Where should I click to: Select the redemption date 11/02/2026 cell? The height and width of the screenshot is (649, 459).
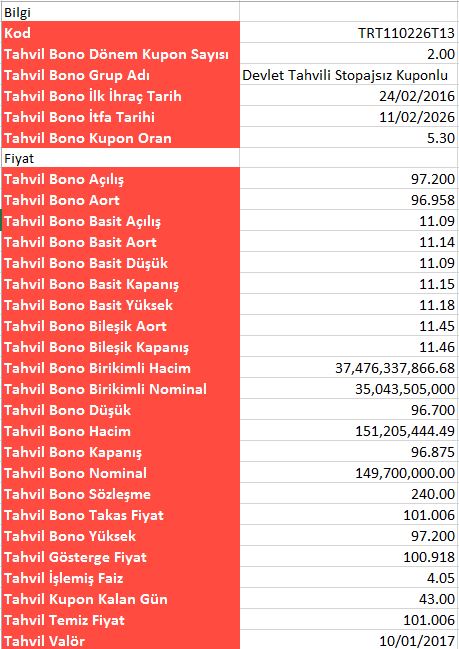click(348, 117)
